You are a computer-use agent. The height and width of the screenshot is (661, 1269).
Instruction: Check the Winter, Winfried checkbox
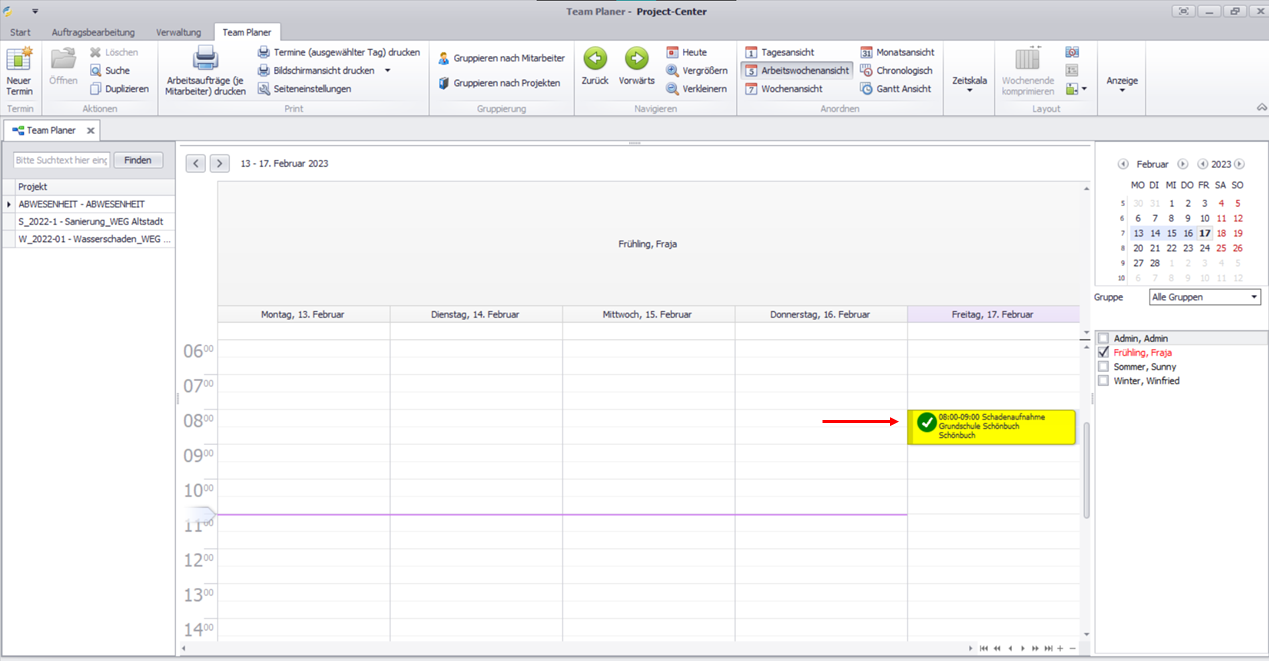tap(1103, 381)
